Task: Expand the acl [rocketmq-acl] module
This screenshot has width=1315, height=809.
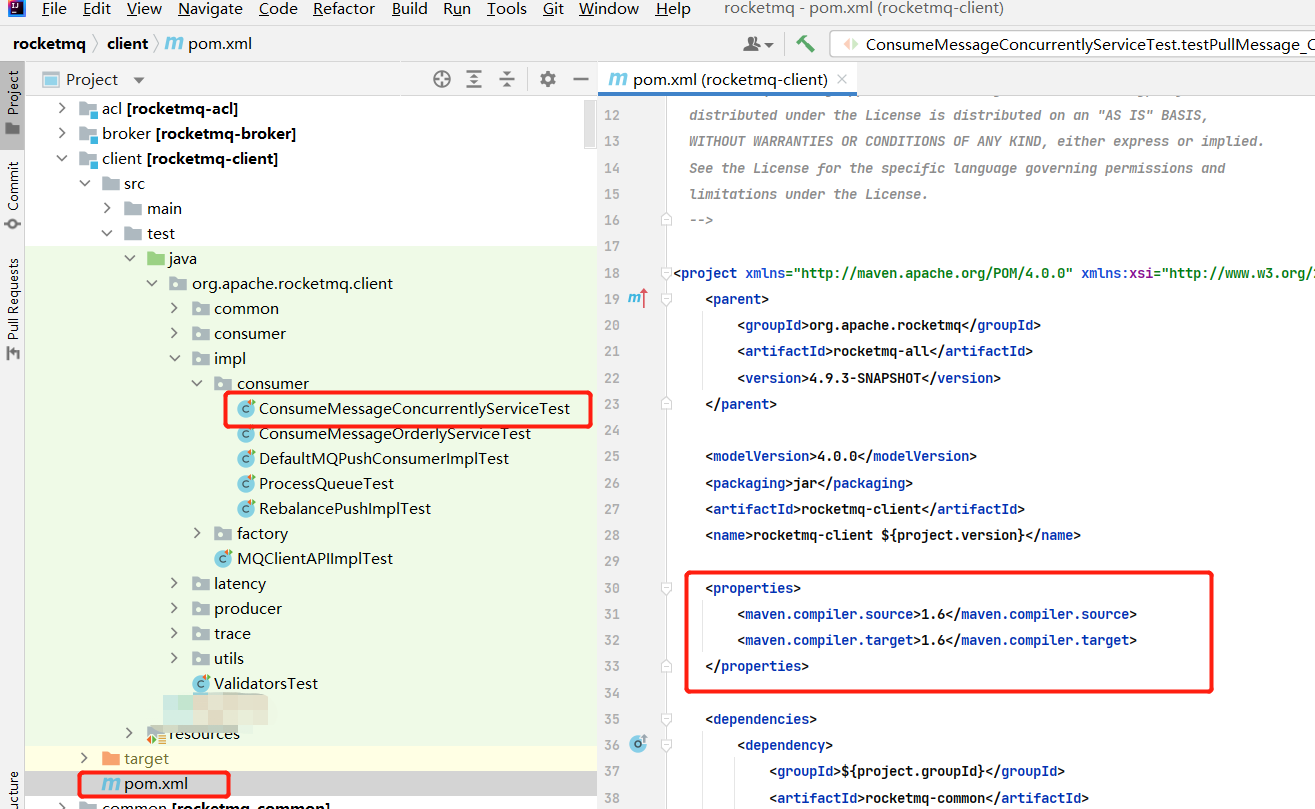Action: (x=62, y=108)
